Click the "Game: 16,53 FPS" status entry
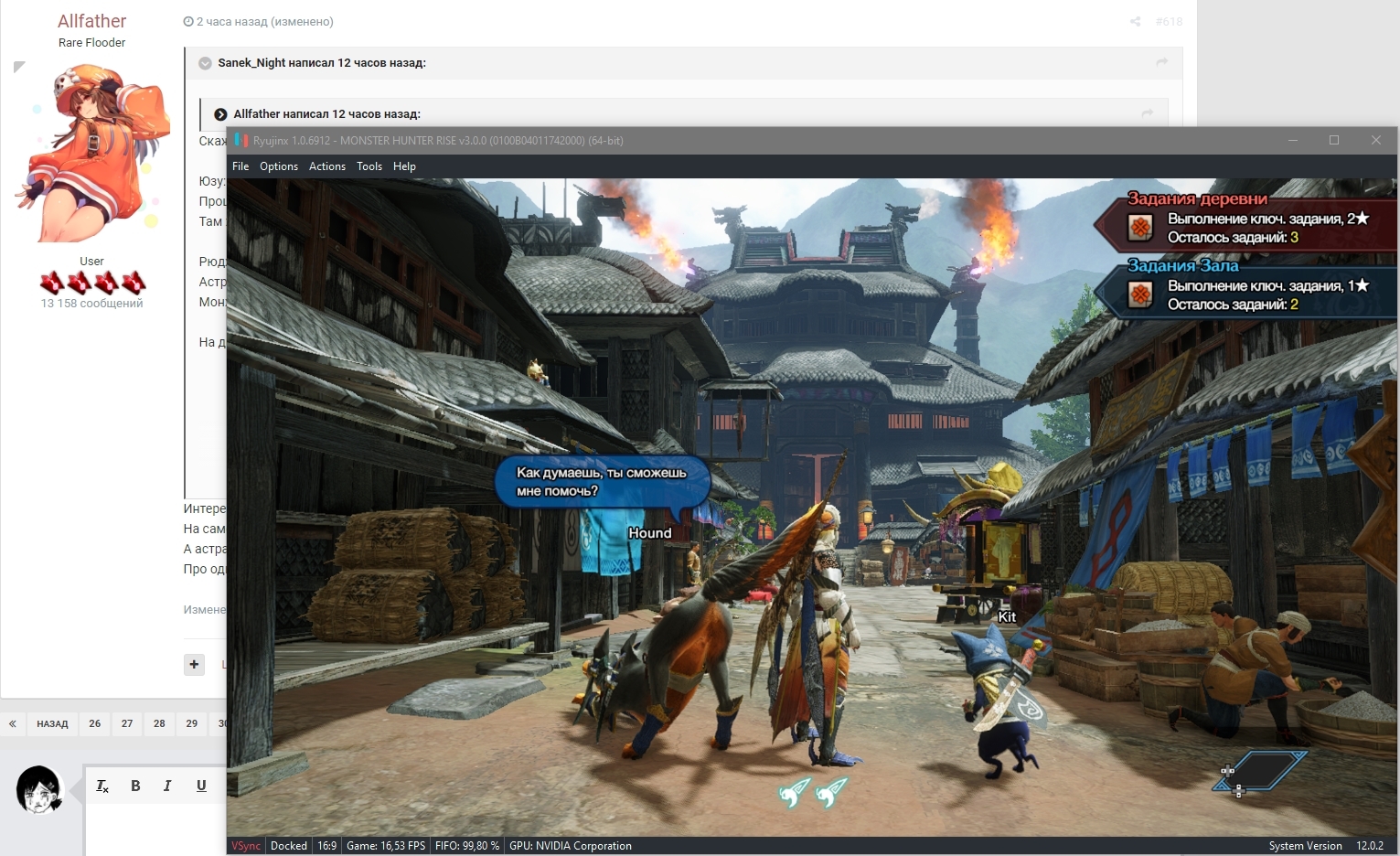Image resolution: width=1400 pixels, height=856 pixels. click(x=386, y=846)
